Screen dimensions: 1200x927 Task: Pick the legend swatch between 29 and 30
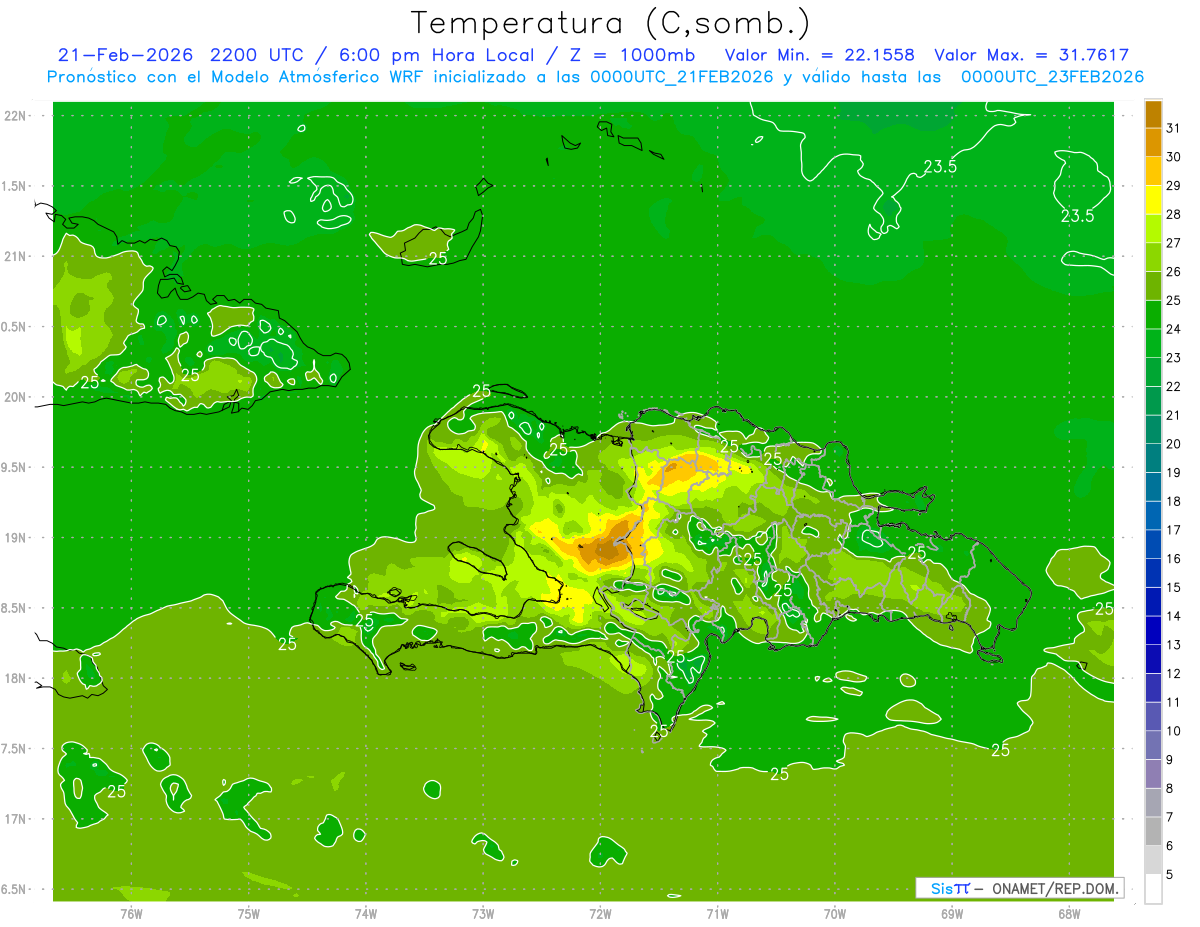[x=1153, y=171]
